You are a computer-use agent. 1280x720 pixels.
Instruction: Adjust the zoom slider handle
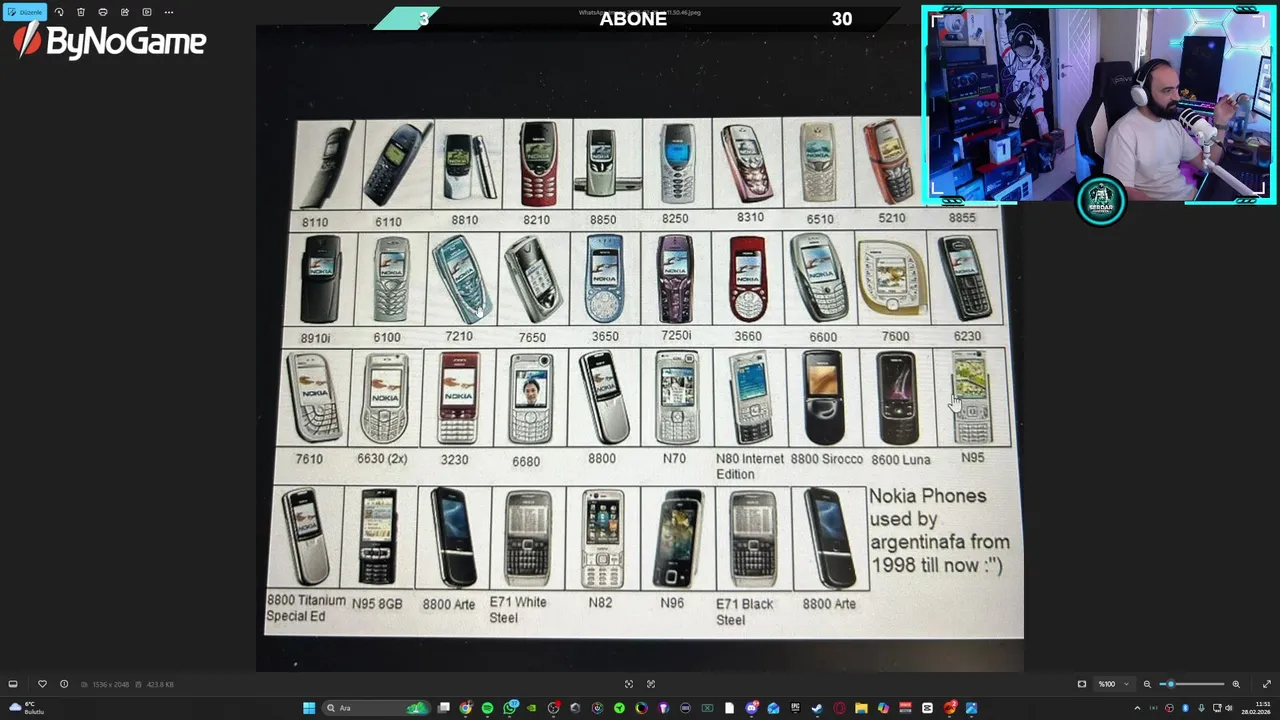click(x=1170, y=684)
